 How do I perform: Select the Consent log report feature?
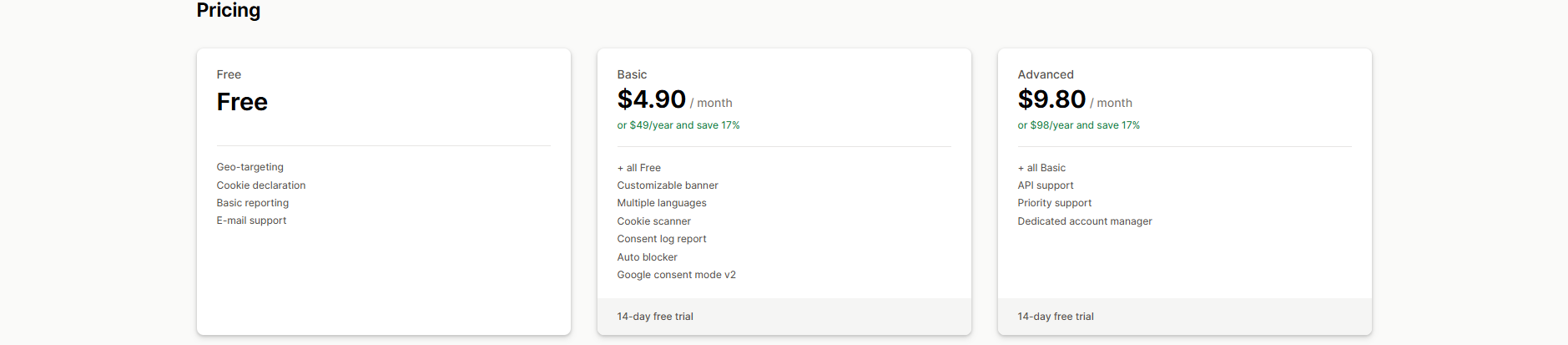point(661,239)
